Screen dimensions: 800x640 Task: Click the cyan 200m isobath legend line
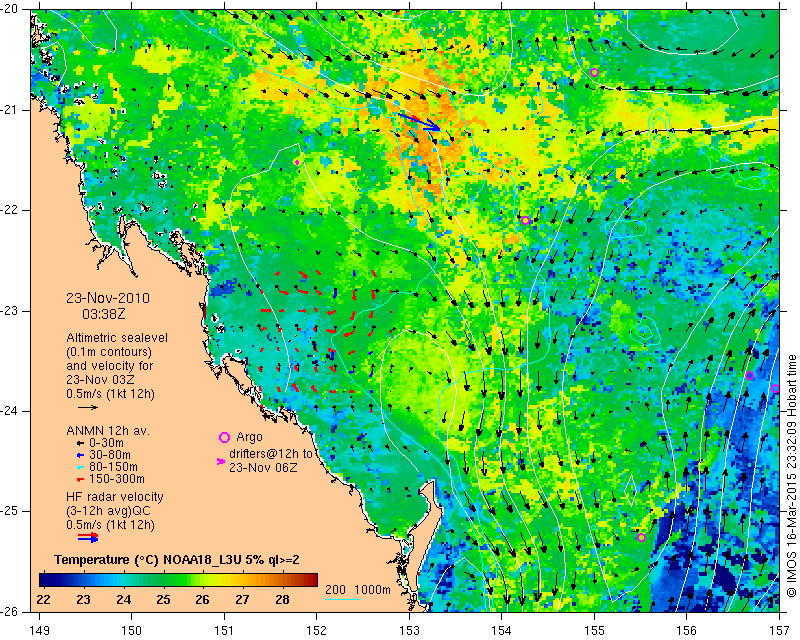coord(342,600)
